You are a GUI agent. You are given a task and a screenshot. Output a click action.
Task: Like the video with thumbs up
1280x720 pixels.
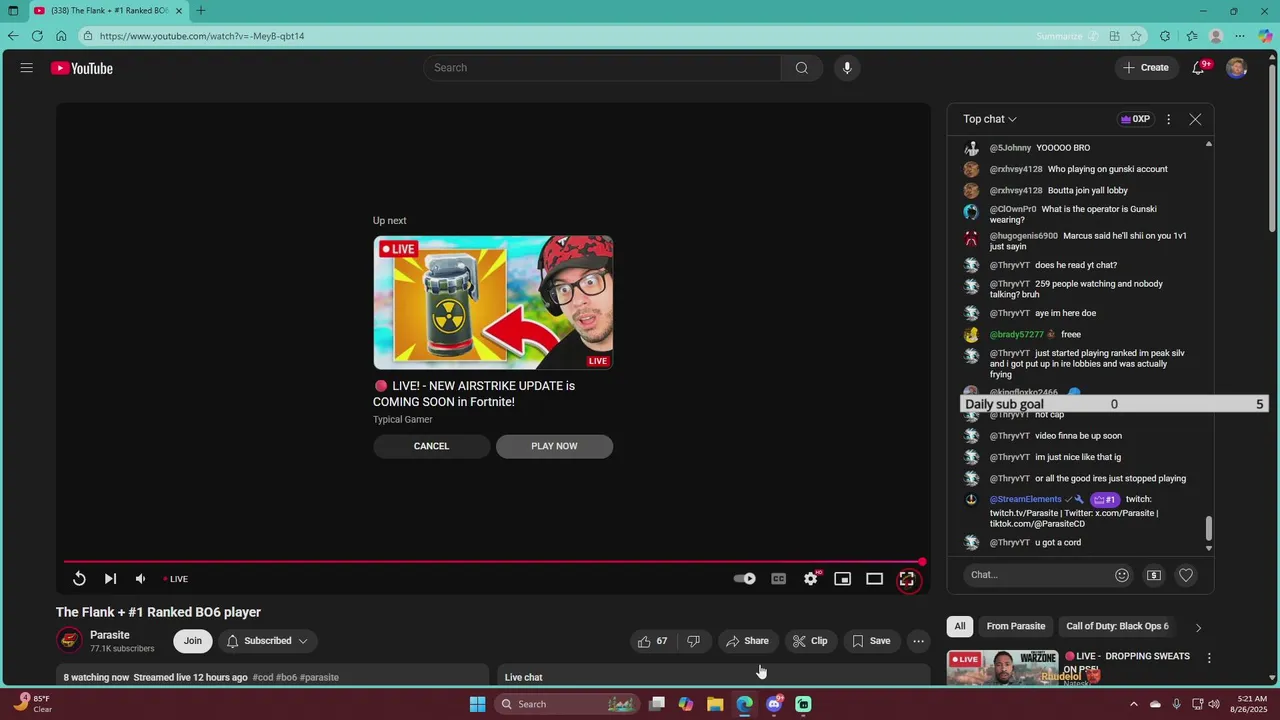tap(653, 641)
